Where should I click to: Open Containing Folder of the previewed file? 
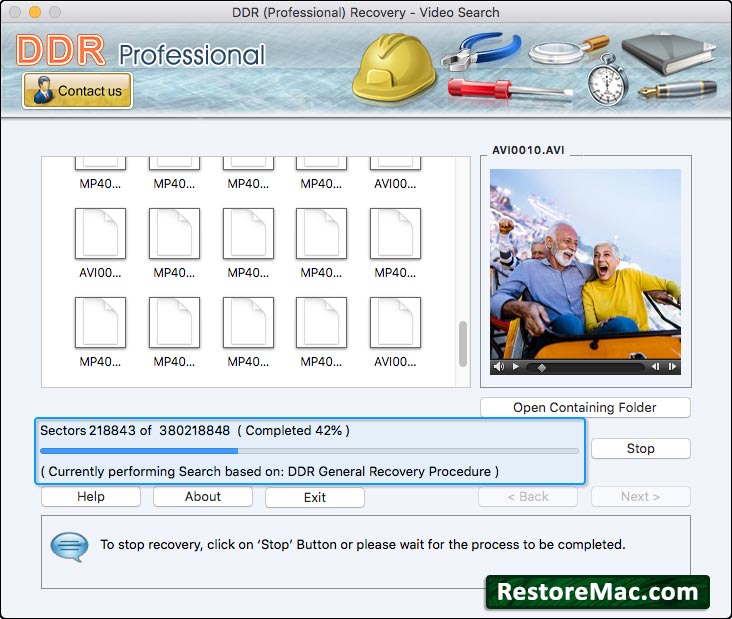click(585, 408)
